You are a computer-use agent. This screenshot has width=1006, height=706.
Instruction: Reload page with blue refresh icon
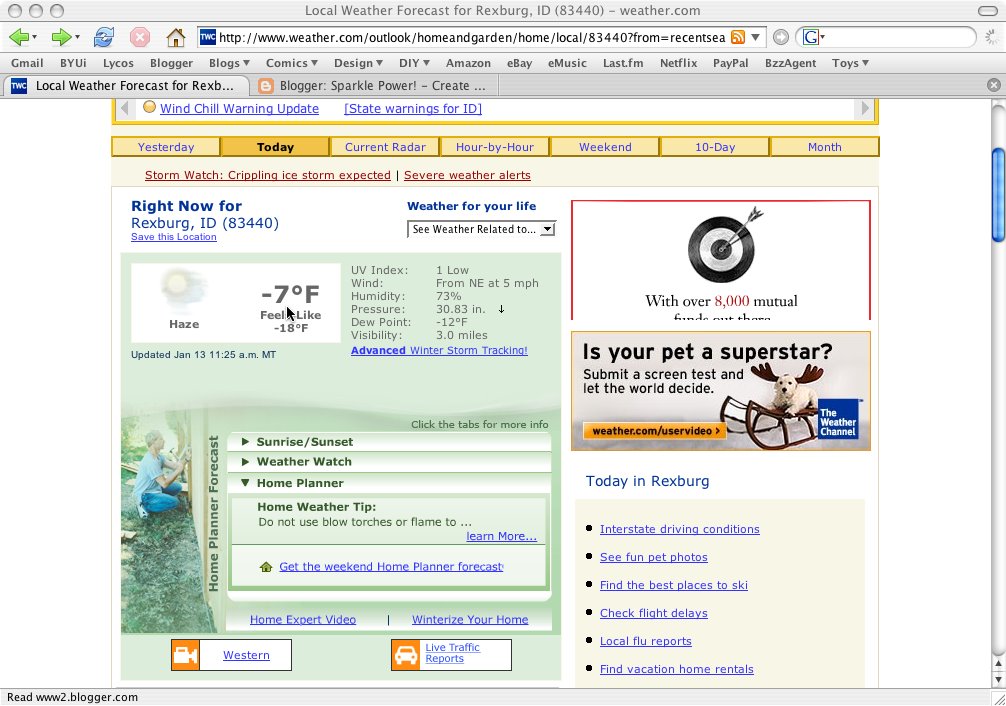103,37
